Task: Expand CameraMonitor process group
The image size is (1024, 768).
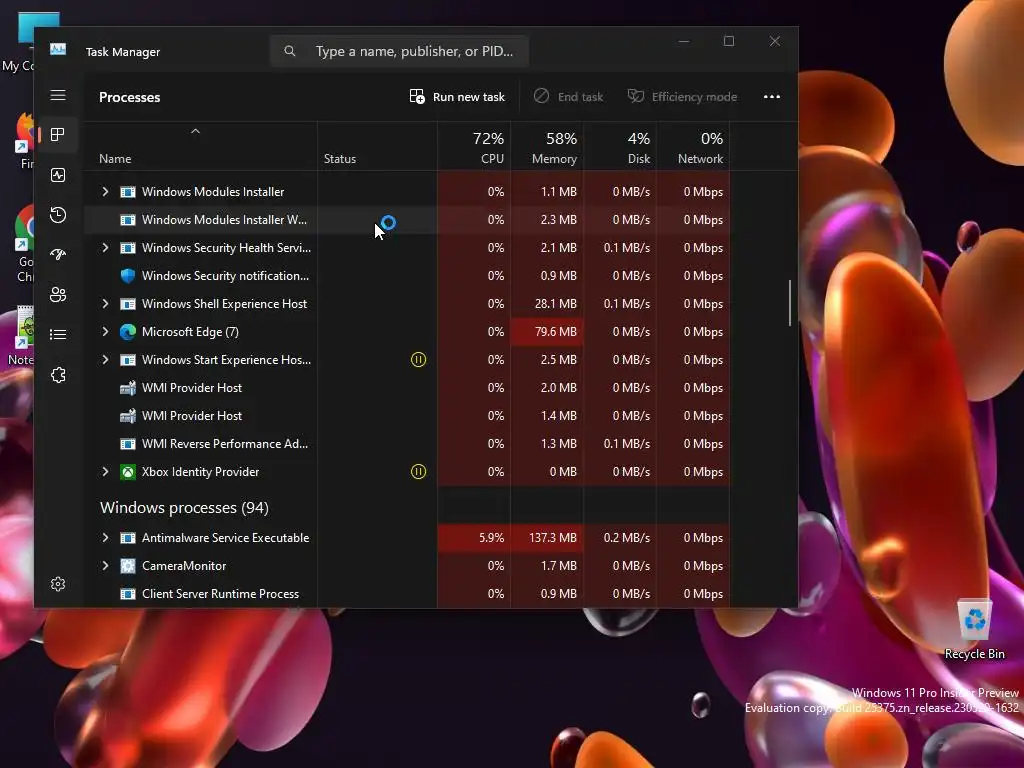Action: click(105, 566)
